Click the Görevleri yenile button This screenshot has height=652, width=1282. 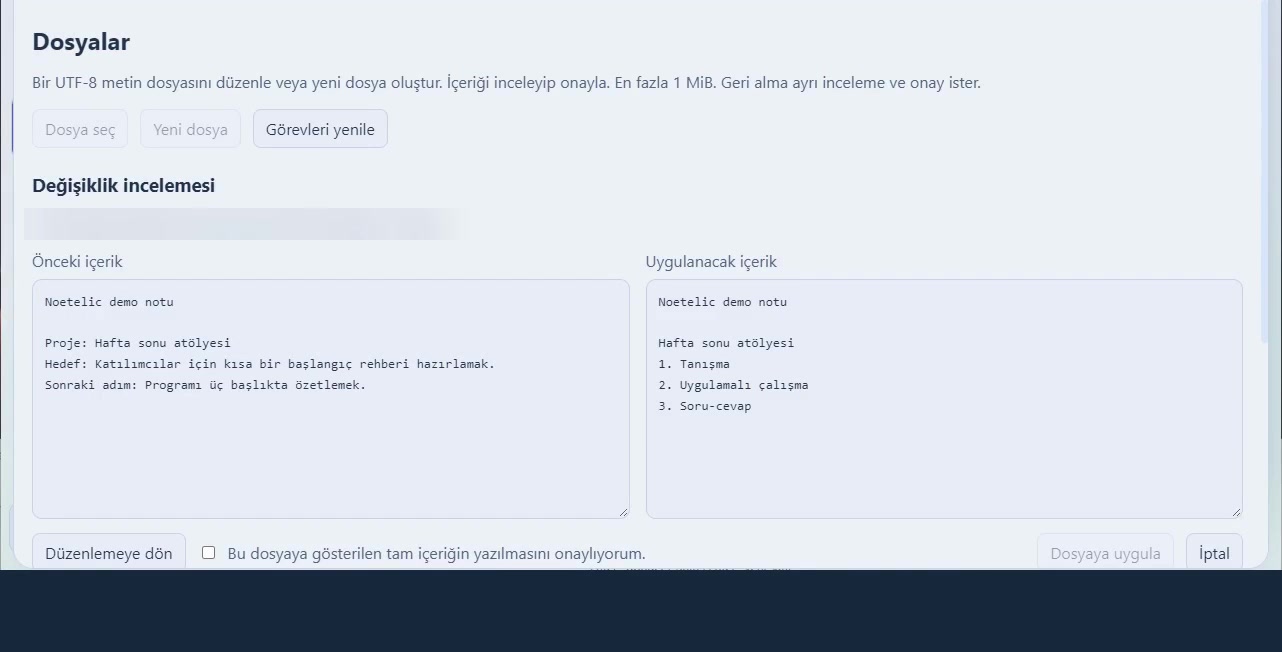click(x=320, y=129)
